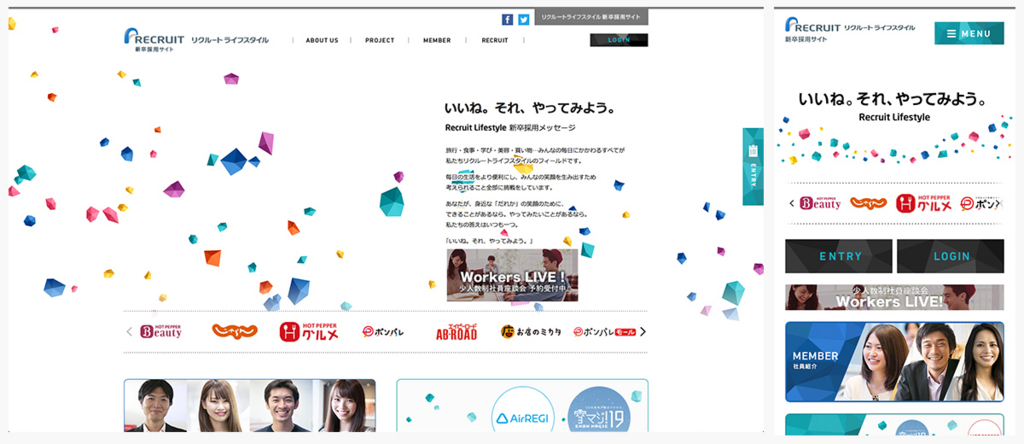Image resolution: width=1024 pixels, height=444 pixels.
Task: Open the Jalan logo in mobile carousel
Action: [x=869, y=203]
